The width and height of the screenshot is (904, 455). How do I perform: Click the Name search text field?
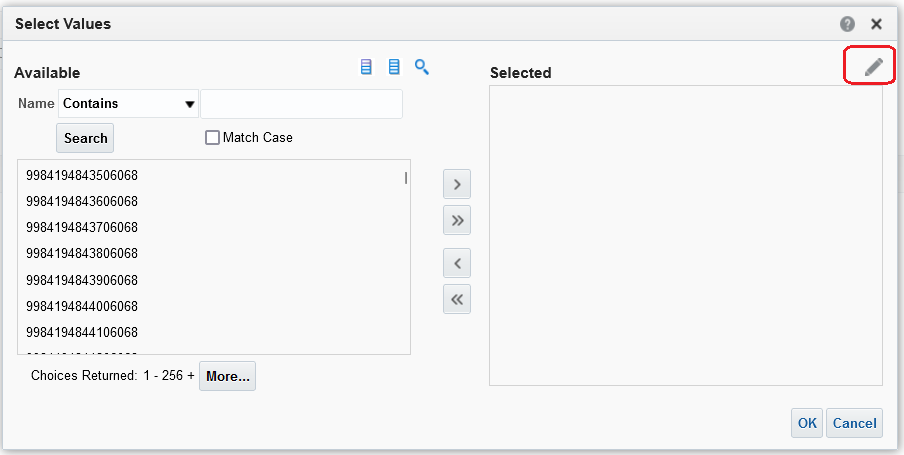click(301, 104)
